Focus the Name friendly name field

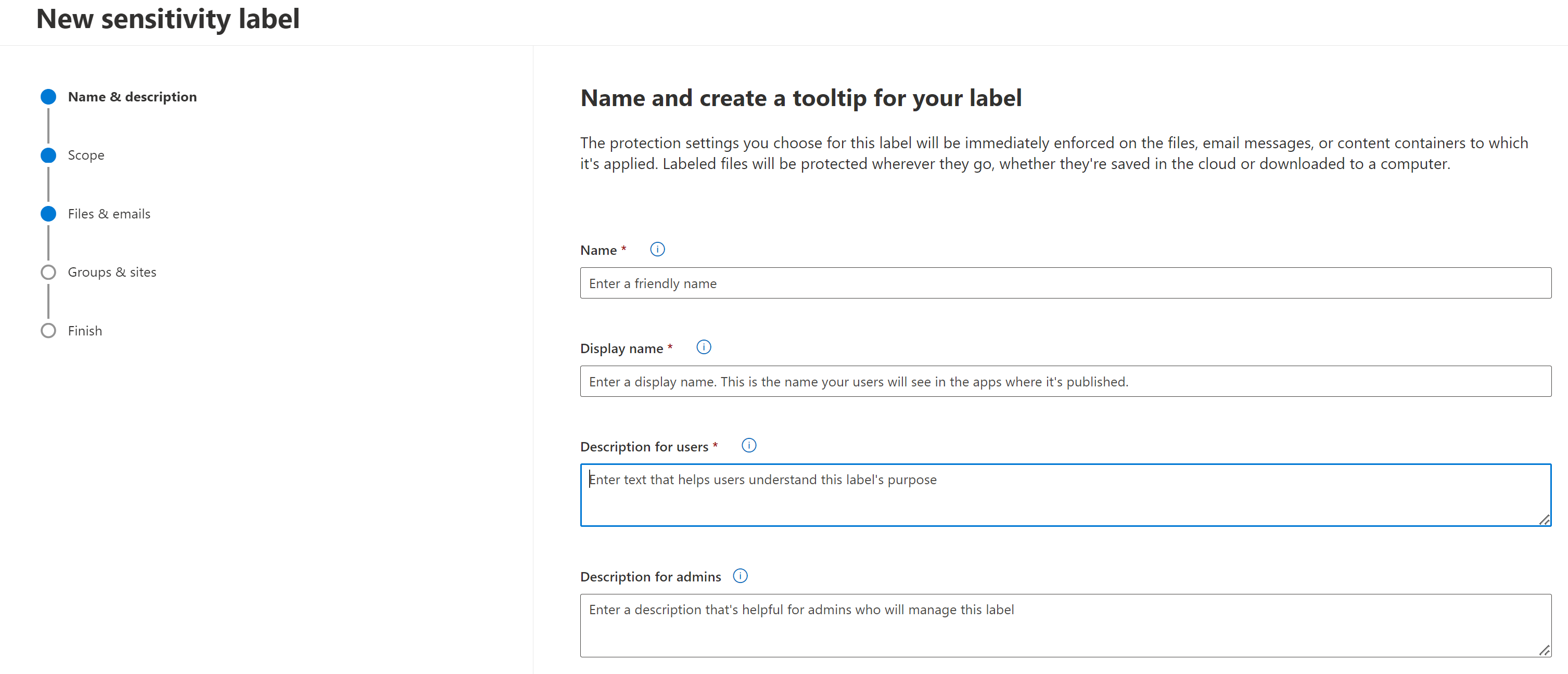[x=1065, y=283]
